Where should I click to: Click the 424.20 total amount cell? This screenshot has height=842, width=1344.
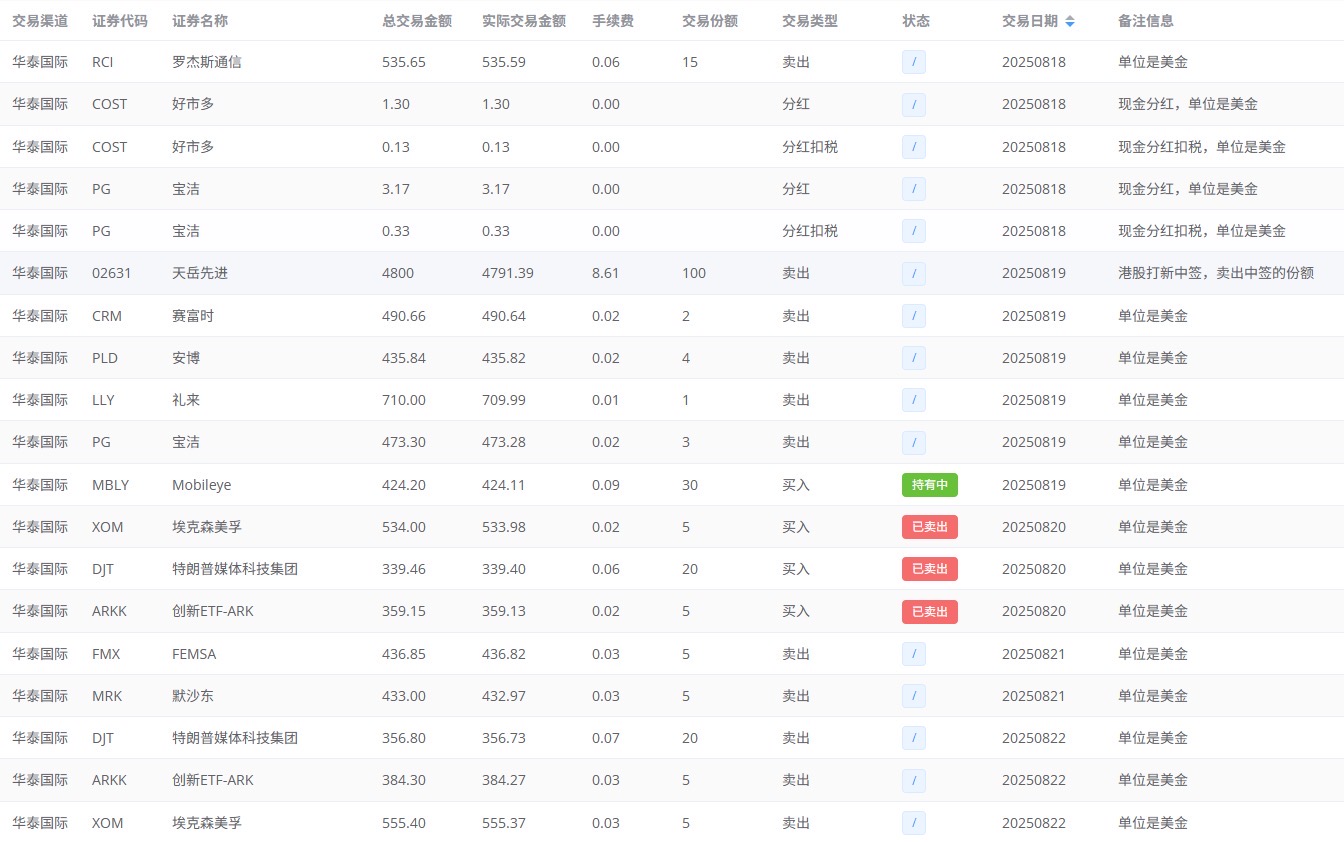(x=404, y=485)
